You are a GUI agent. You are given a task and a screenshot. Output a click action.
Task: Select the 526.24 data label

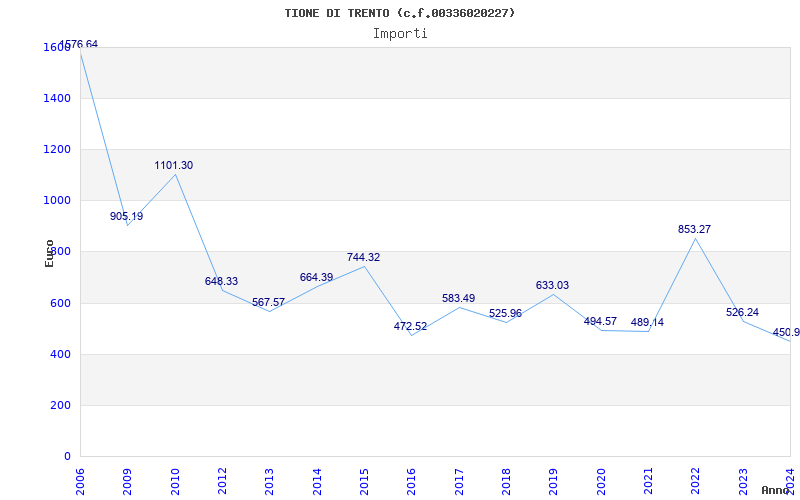742,312
